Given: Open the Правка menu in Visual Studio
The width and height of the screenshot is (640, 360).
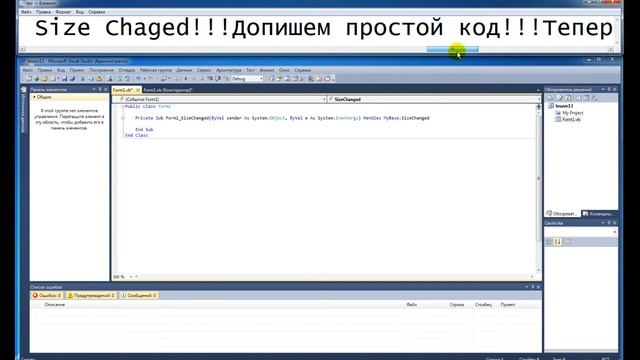Looking at the screenshot, I should point(45,70).
